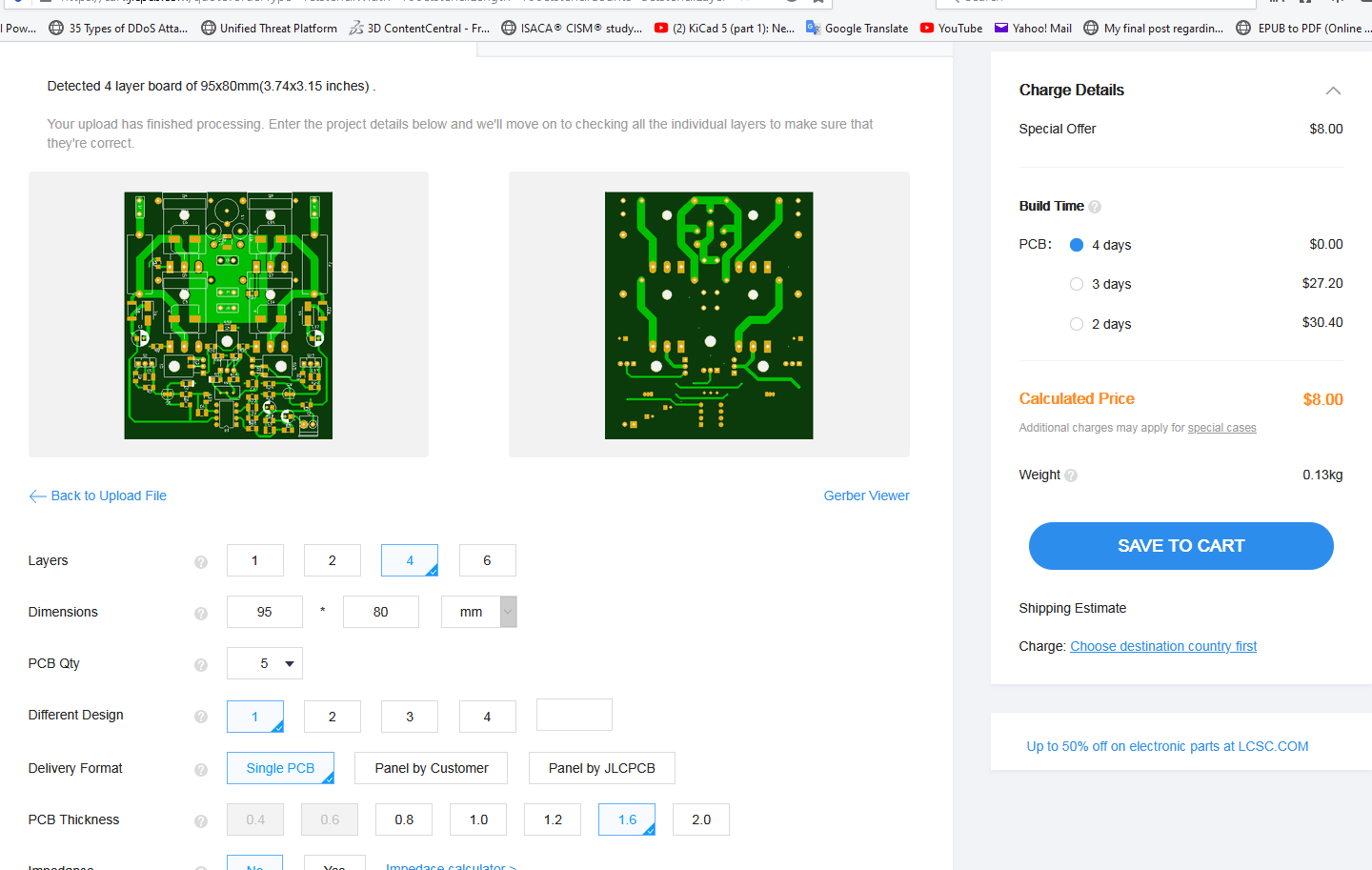Click the help icon next to Layers
1372x870 pixels.
coord(201,562)
